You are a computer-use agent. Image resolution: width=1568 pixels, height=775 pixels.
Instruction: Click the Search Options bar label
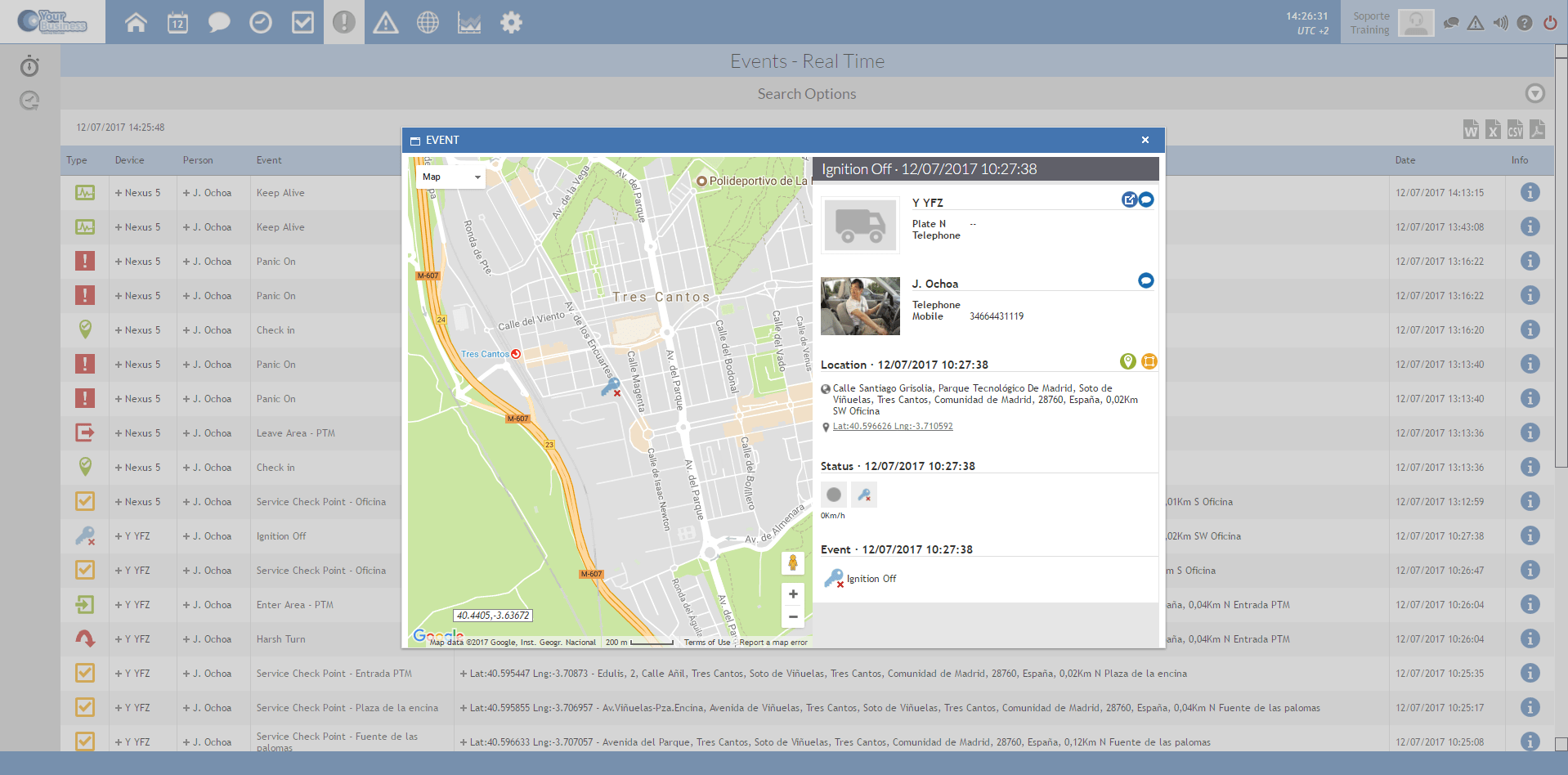pyautogui.click(x=807, y=94)
